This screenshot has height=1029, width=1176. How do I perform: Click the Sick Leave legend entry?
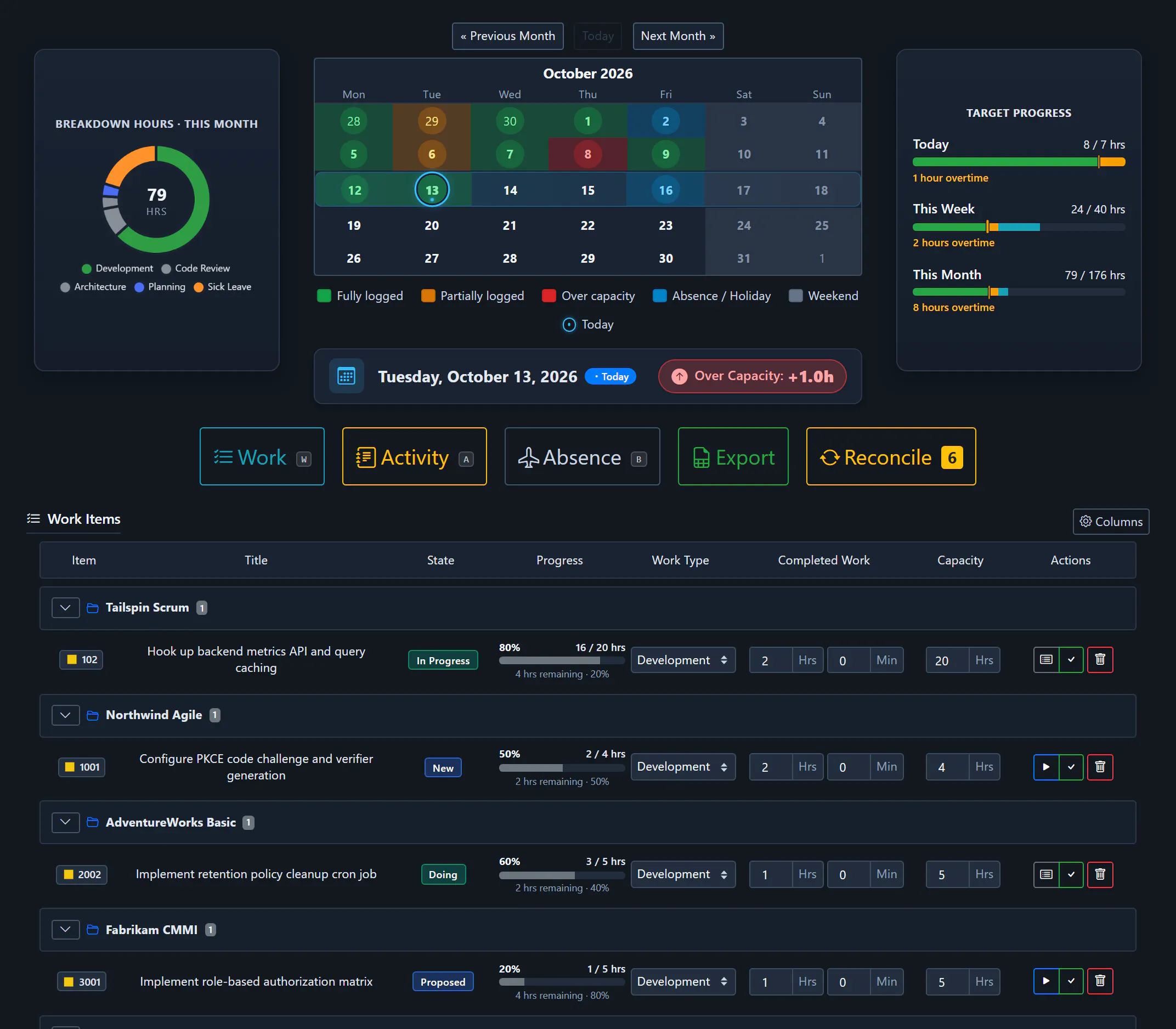tap(223, 287)
